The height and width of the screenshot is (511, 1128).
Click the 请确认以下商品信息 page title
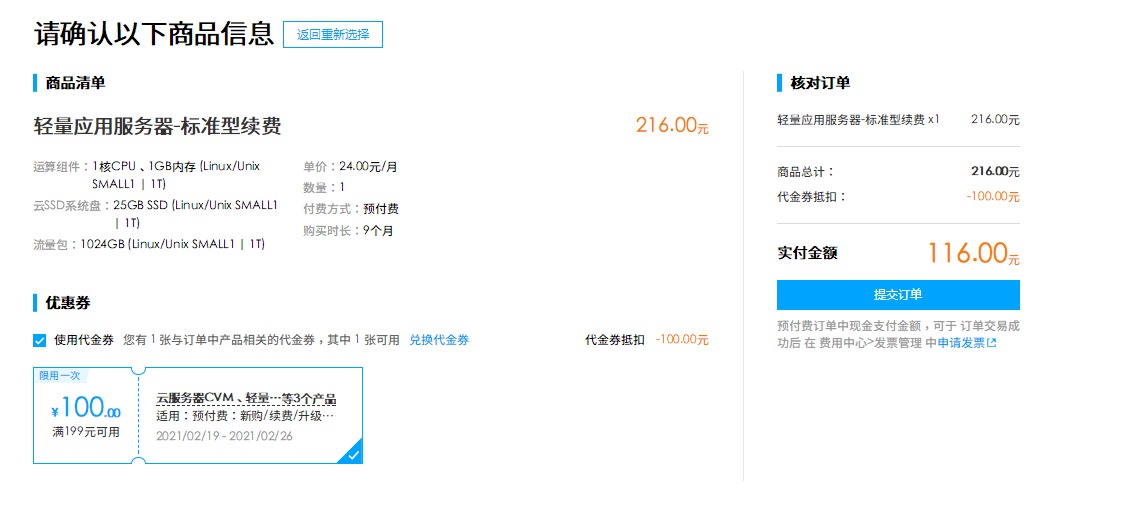154,34
